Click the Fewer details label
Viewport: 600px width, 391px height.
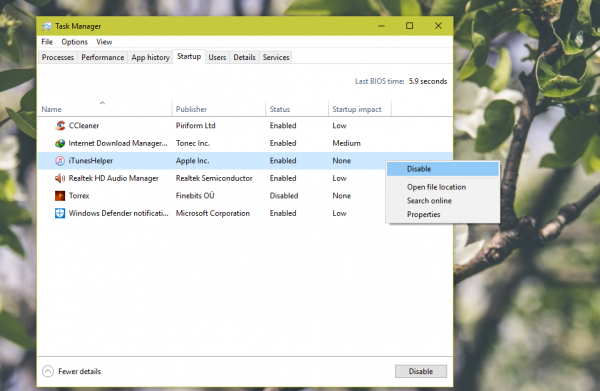pyautogui.click(x=80, y=371)
